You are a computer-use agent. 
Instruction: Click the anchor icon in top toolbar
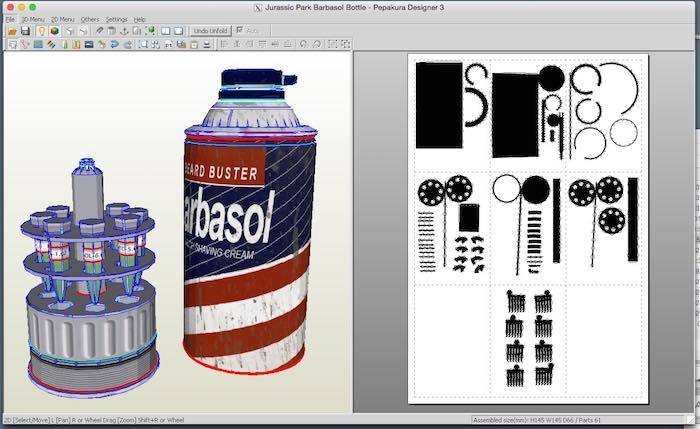[x=125, y=31]
